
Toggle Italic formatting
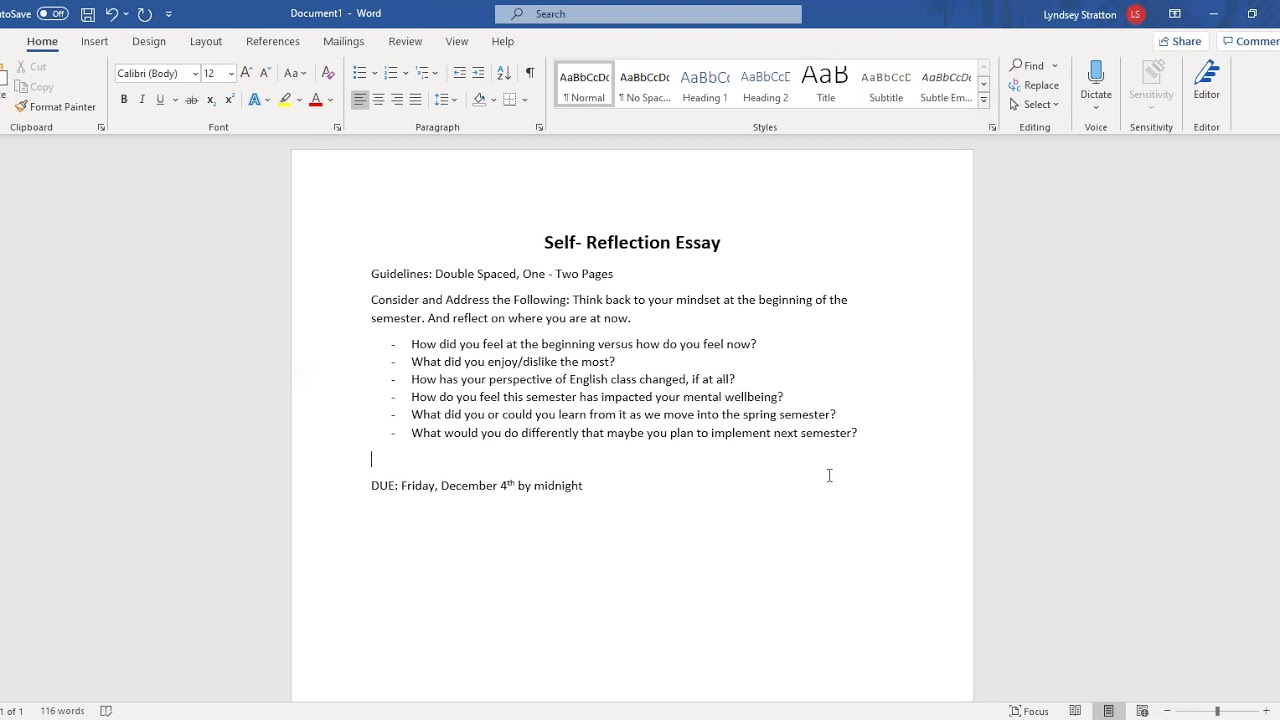(x=142, y=100)
